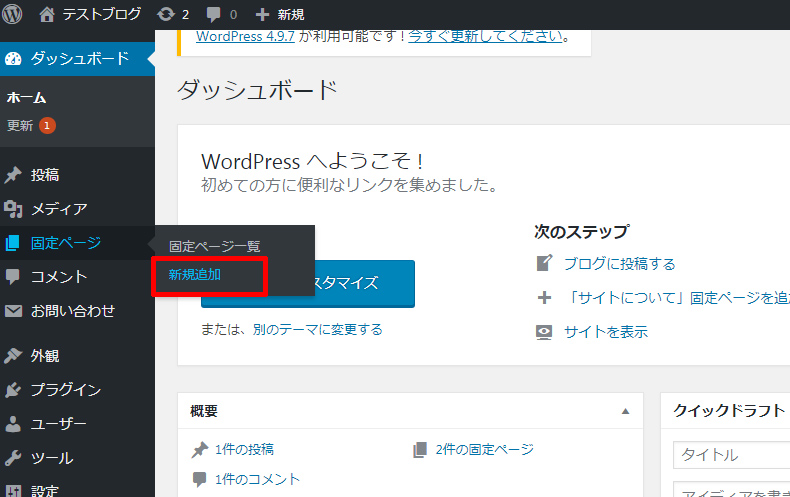The height and width of the screenshot is (497, 790).
Task: Select 固定ページ一覧 from the submenu
Action: tap(214, 246)
